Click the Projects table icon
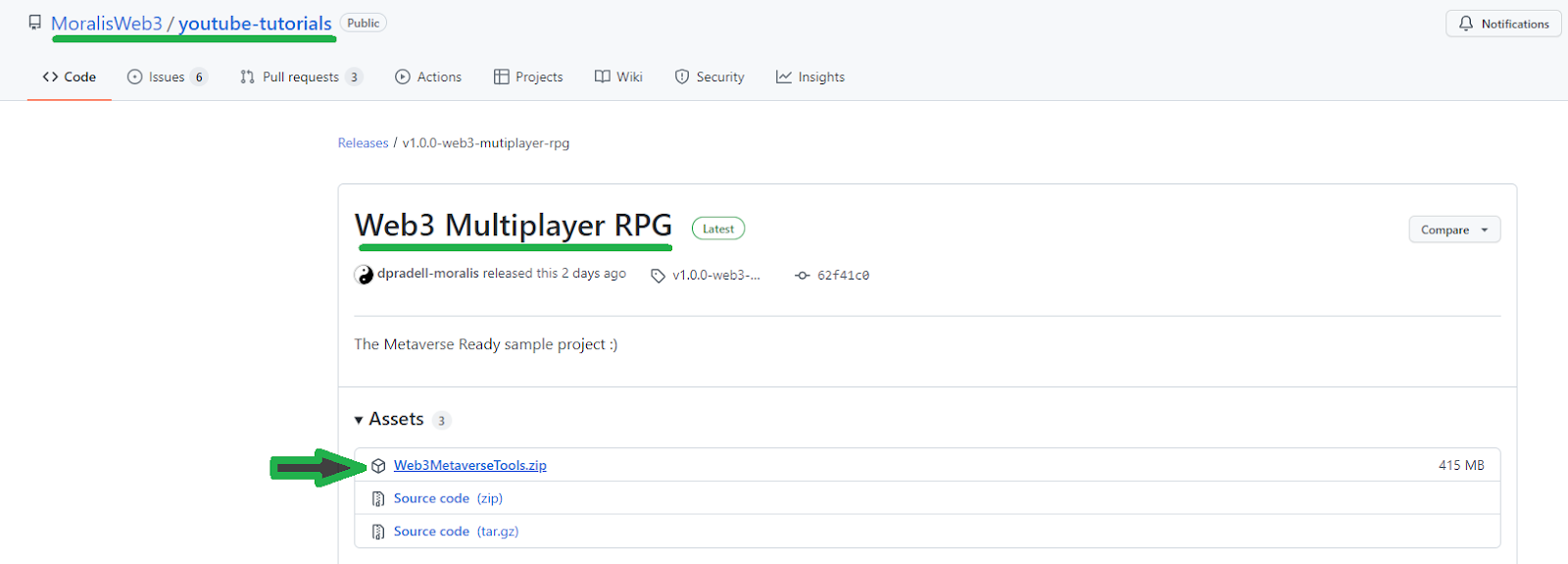 tap(502, 77)
